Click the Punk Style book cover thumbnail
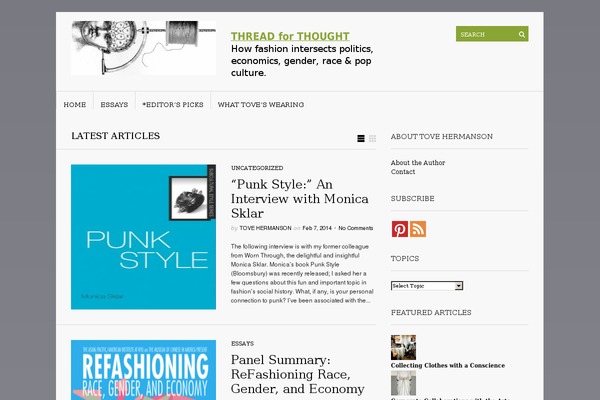Image resolution: width=600 pixels, height=400 pixels. 143,237
